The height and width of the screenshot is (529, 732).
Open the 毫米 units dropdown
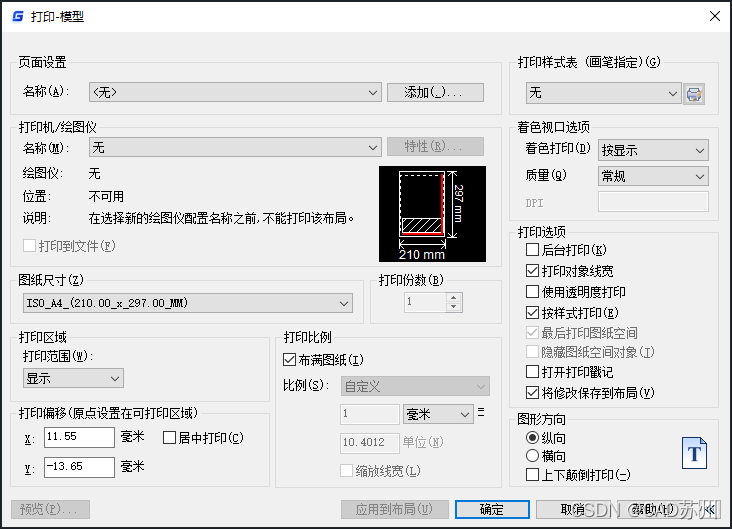pos(438,414)
